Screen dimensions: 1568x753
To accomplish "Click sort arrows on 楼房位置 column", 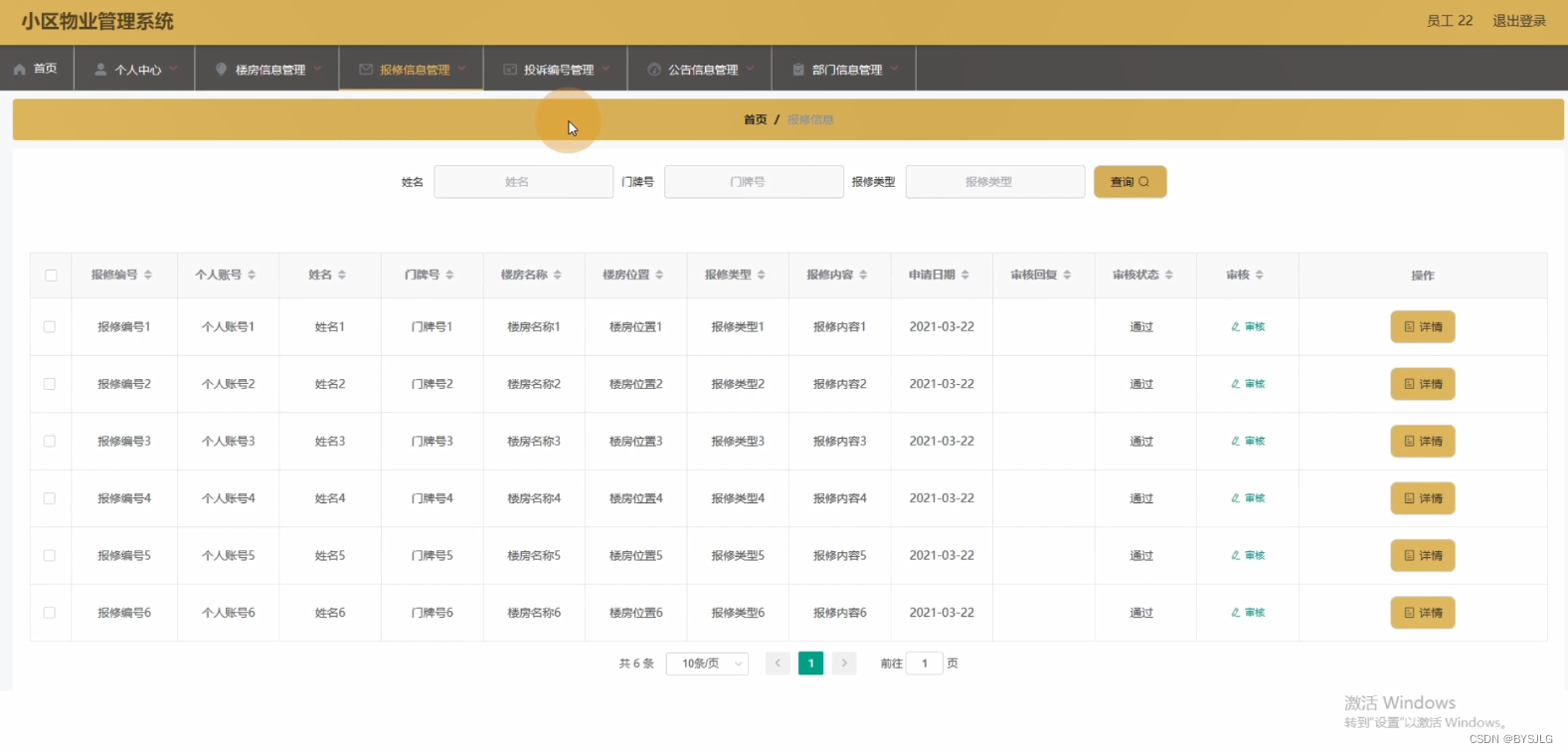I will pos(659,275).
